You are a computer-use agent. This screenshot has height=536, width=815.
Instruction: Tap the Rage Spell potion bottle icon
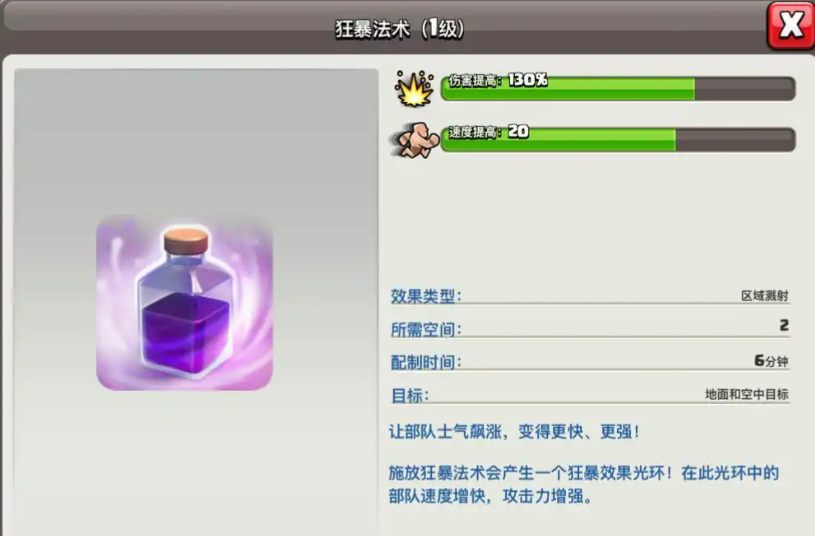[x=185, y=303]
